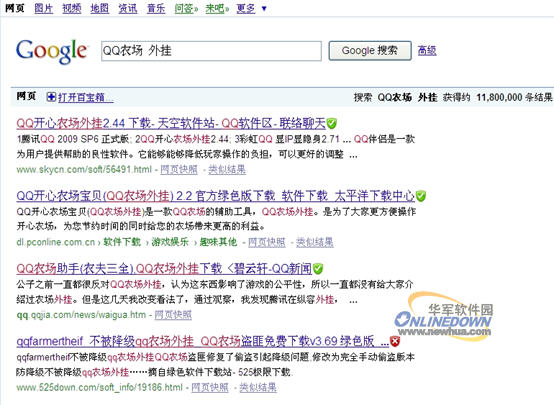This screenshot has height=405, width=554.
Task: Open the 地图 tab
Action: coord(100,8)
